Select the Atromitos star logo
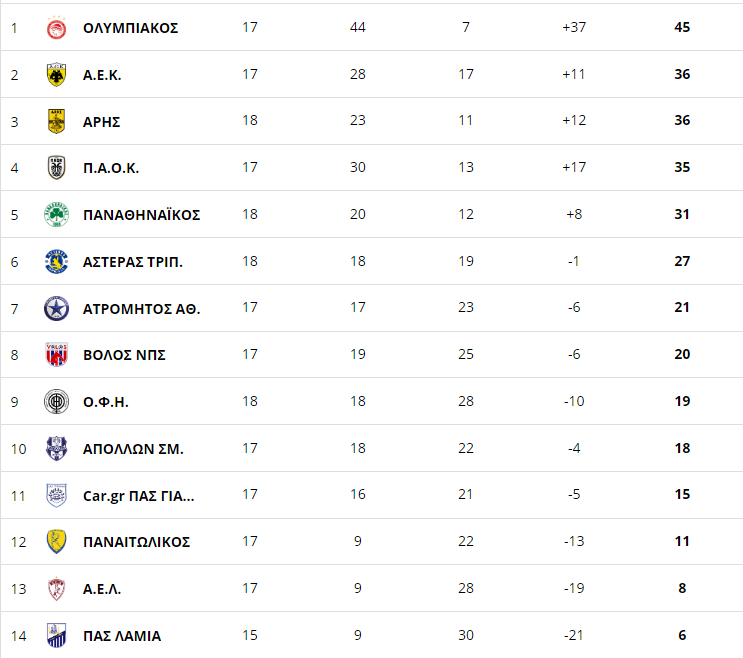Image resolution: width=743 pixels, height=658 pixels. [56, 308]
